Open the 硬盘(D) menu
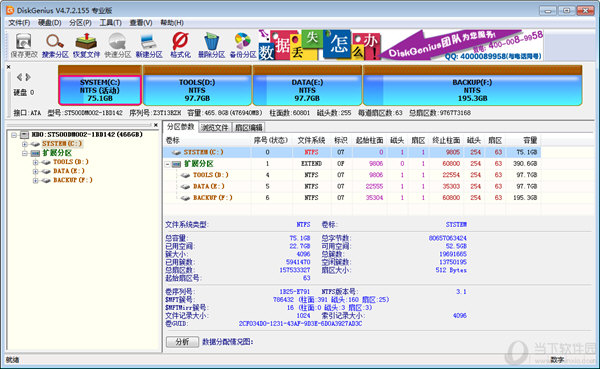The width and height of the screenshot is (600, 369). tap(50, 23)
